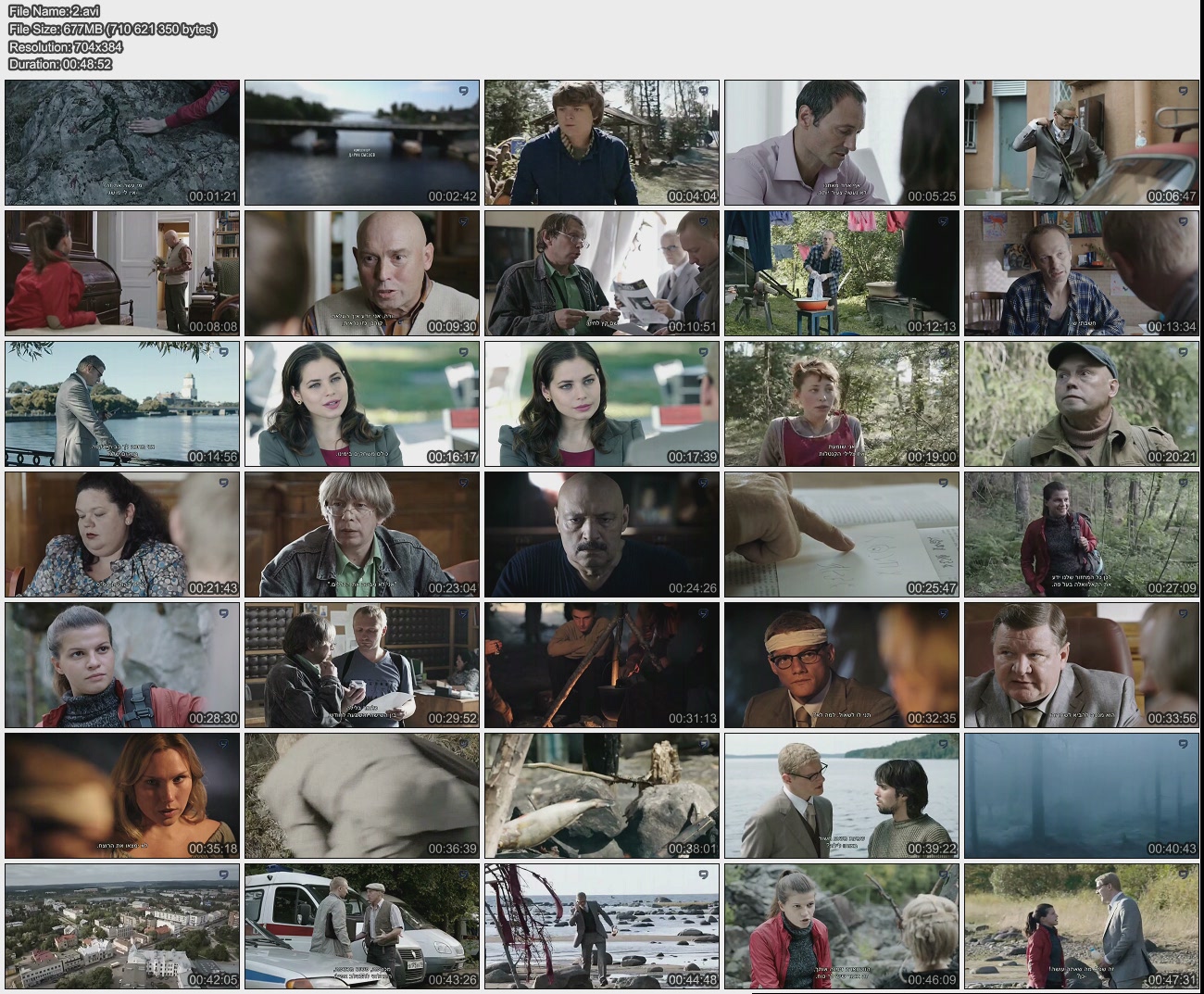Select the laundry scene thumbnail at 00:12:13
This screenshot has height=994, width=1204.
pyautogui.click(x=842, y=273)
